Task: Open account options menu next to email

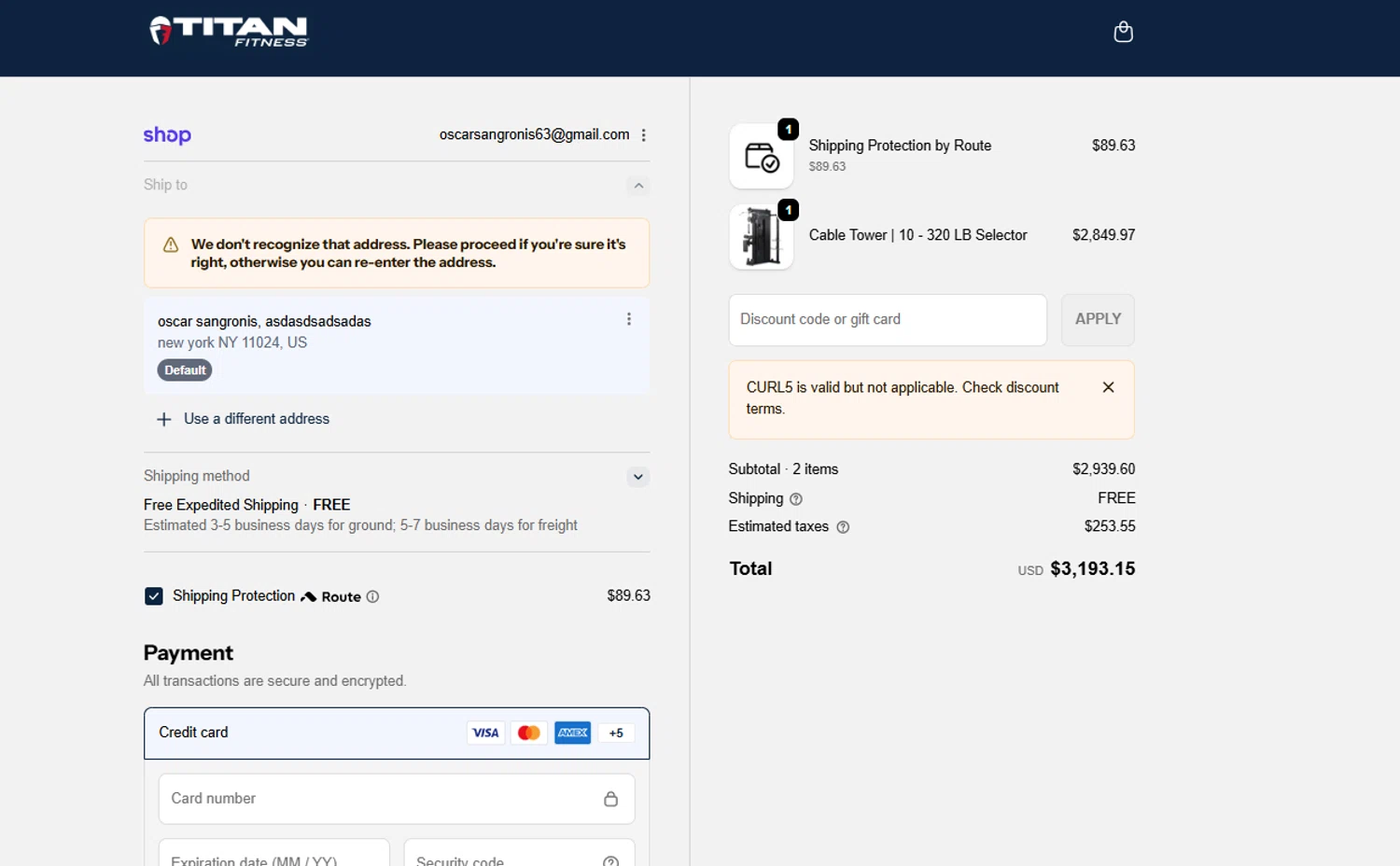Action: click(643, 135)
